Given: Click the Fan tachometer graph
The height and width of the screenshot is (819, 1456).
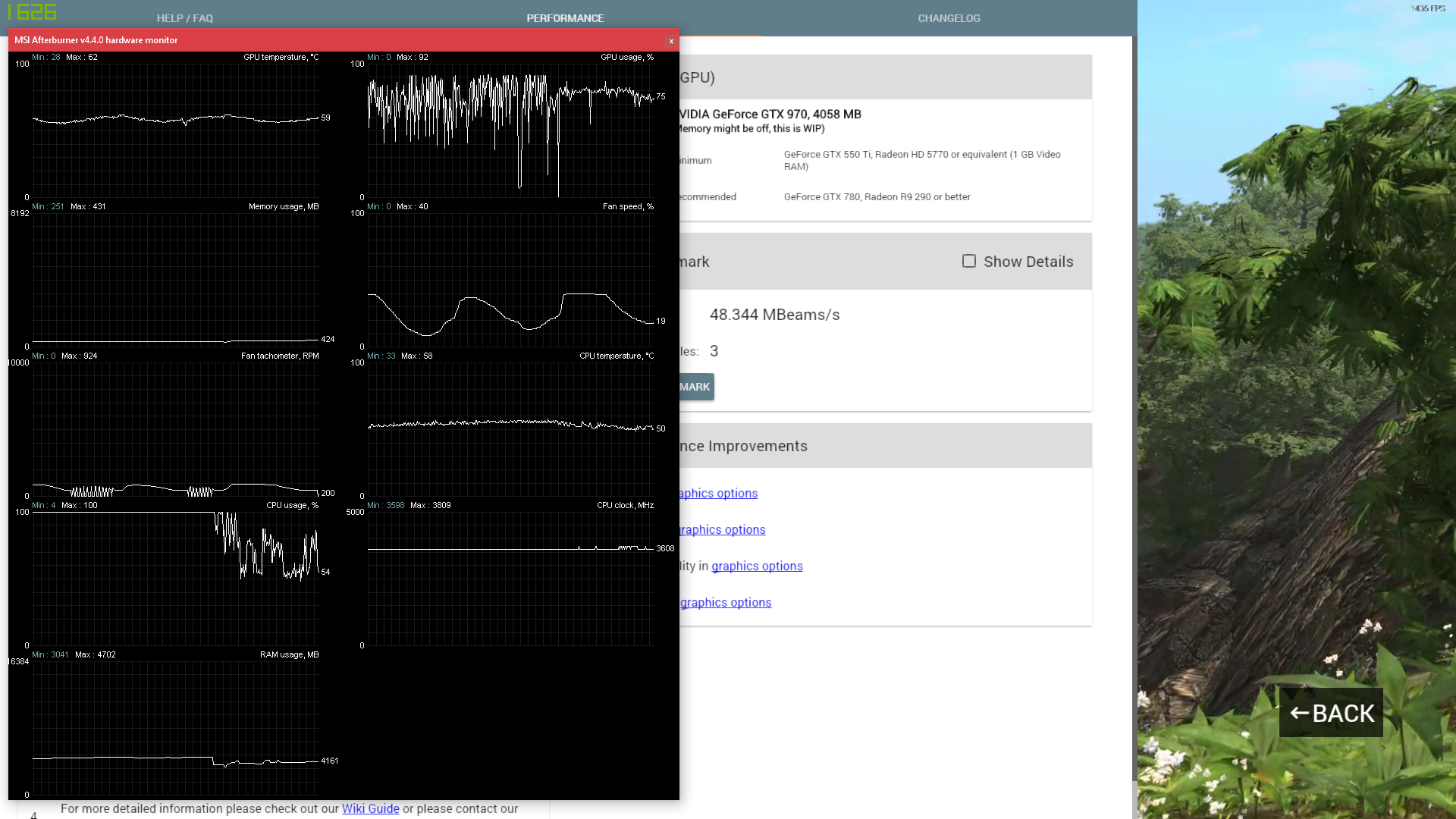Looking at the screenshot, I should pos(175,429).
